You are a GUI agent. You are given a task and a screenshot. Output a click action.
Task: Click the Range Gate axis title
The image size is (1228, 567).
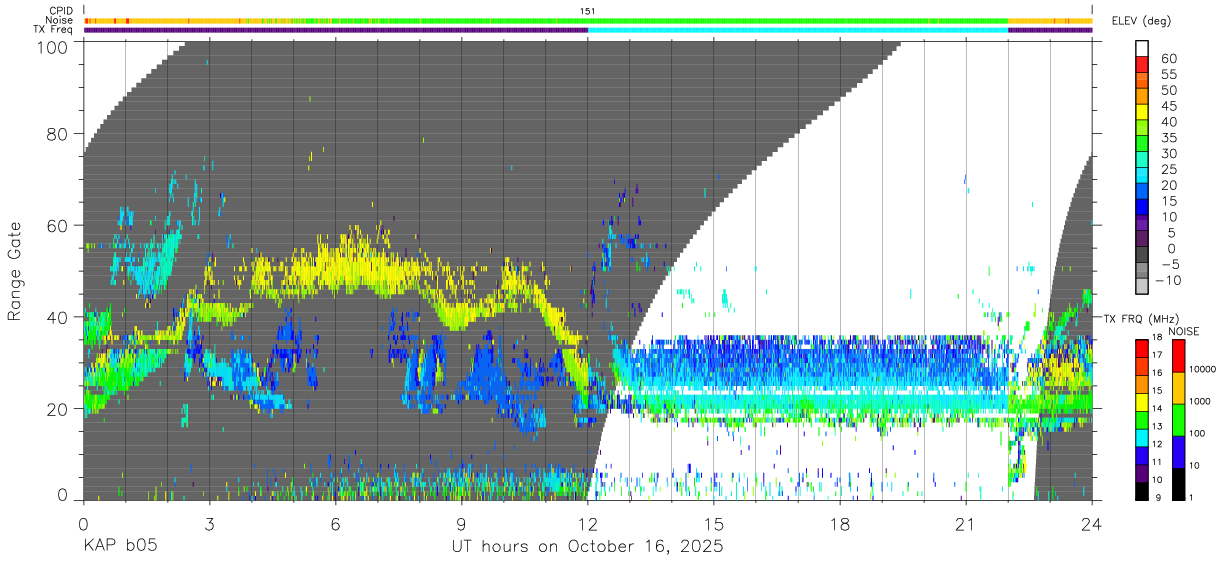coord(15,271)
